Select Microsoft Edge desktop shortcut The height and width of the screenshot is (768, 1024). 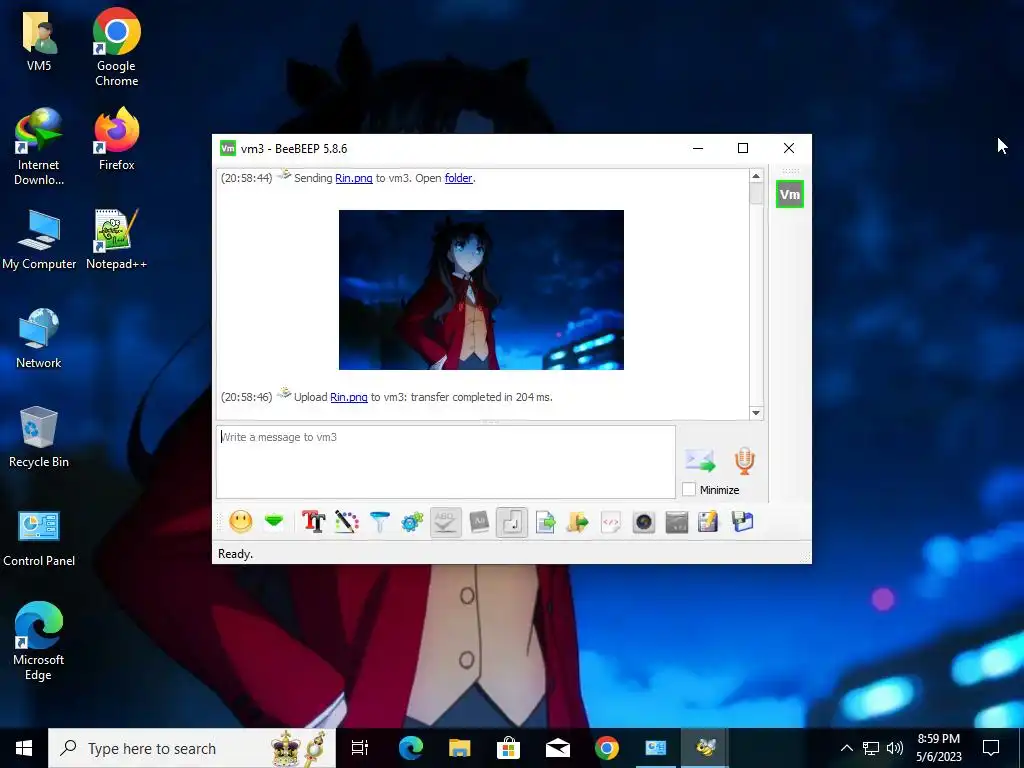coord(39,641)
